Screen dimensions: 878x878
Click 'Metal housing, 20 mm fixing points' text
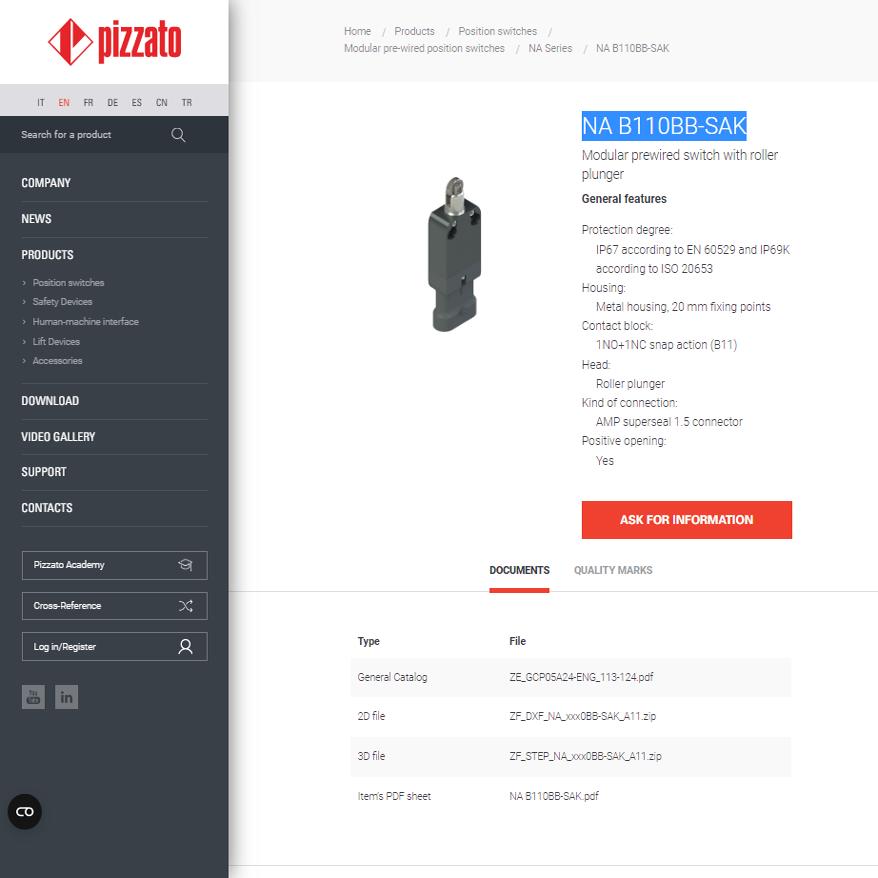point(683,307)
